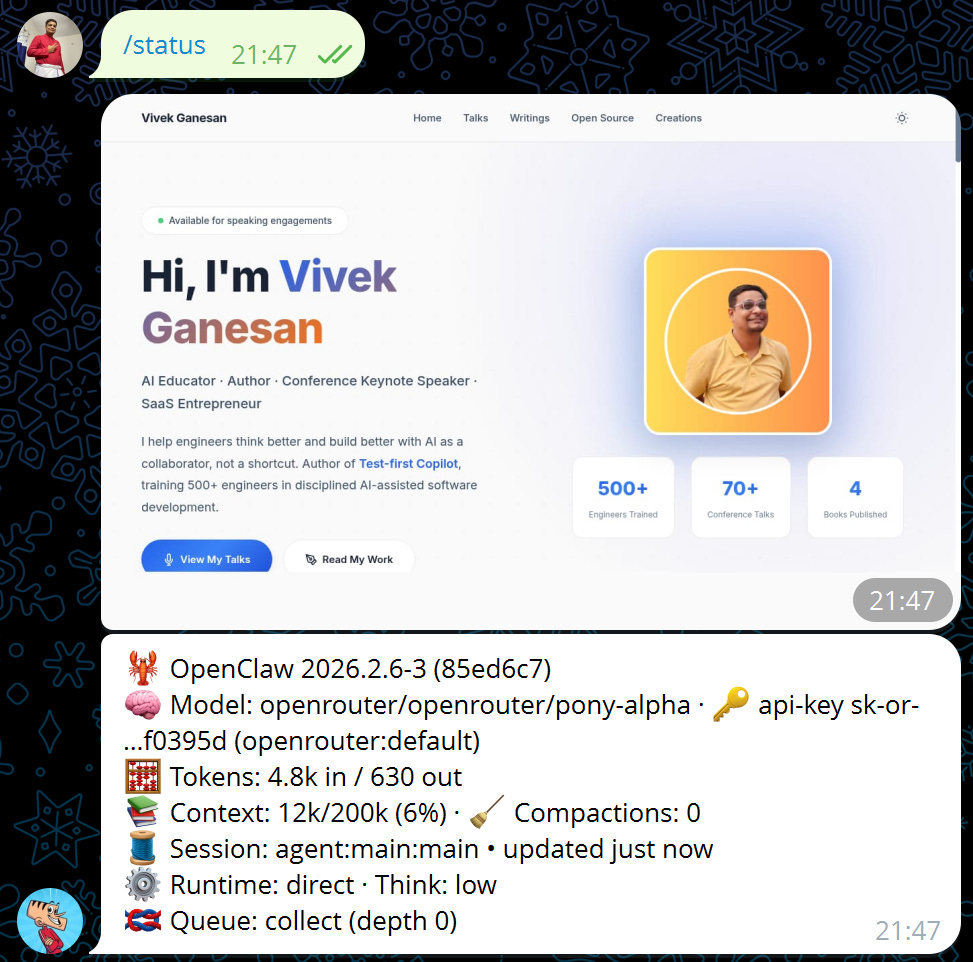973x962 pixels.
Task: Click the 4 Books Published card
Action: [855, 497]
